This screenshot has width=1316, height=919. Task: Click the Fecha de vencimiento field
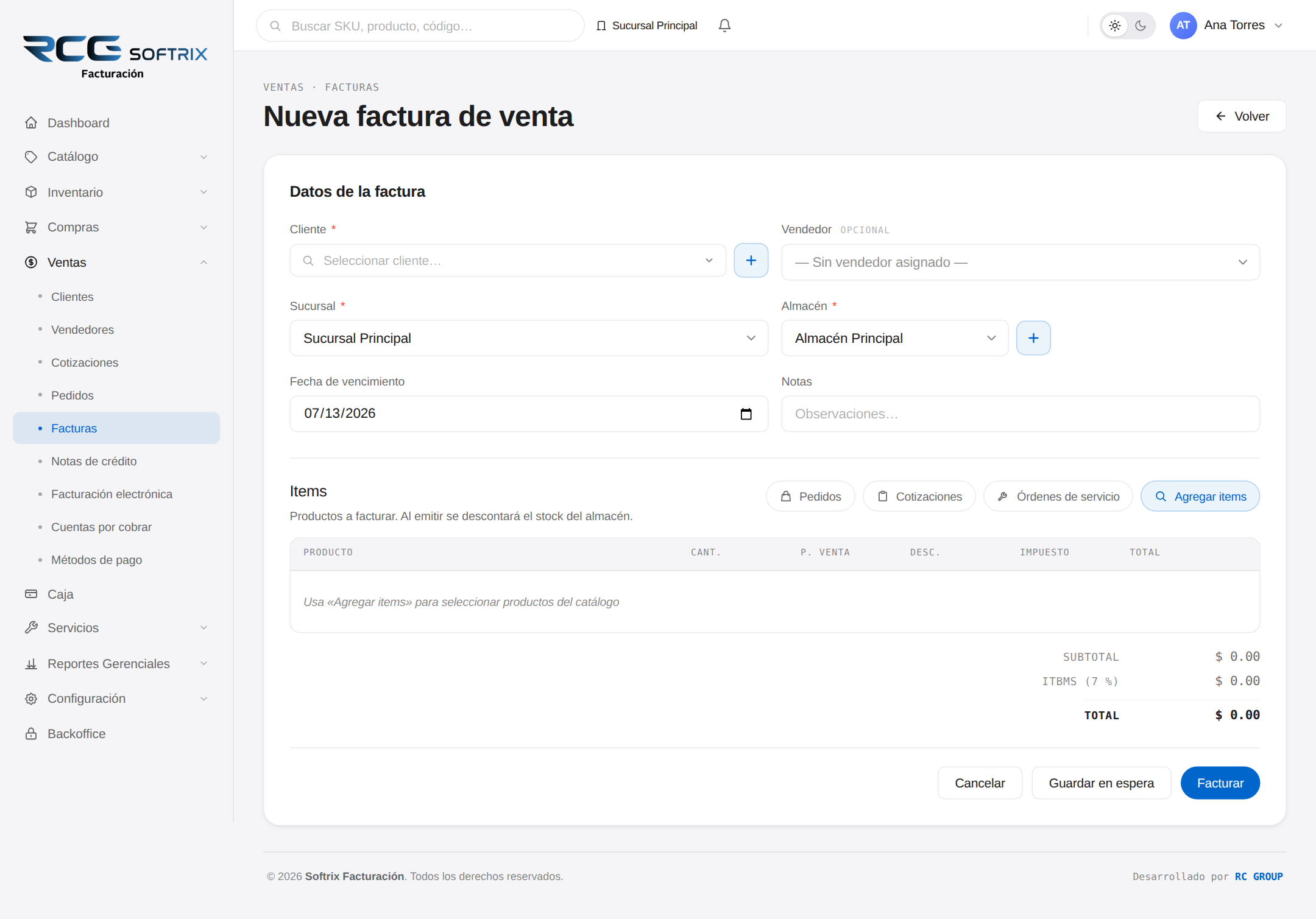[x=529, y=414]
